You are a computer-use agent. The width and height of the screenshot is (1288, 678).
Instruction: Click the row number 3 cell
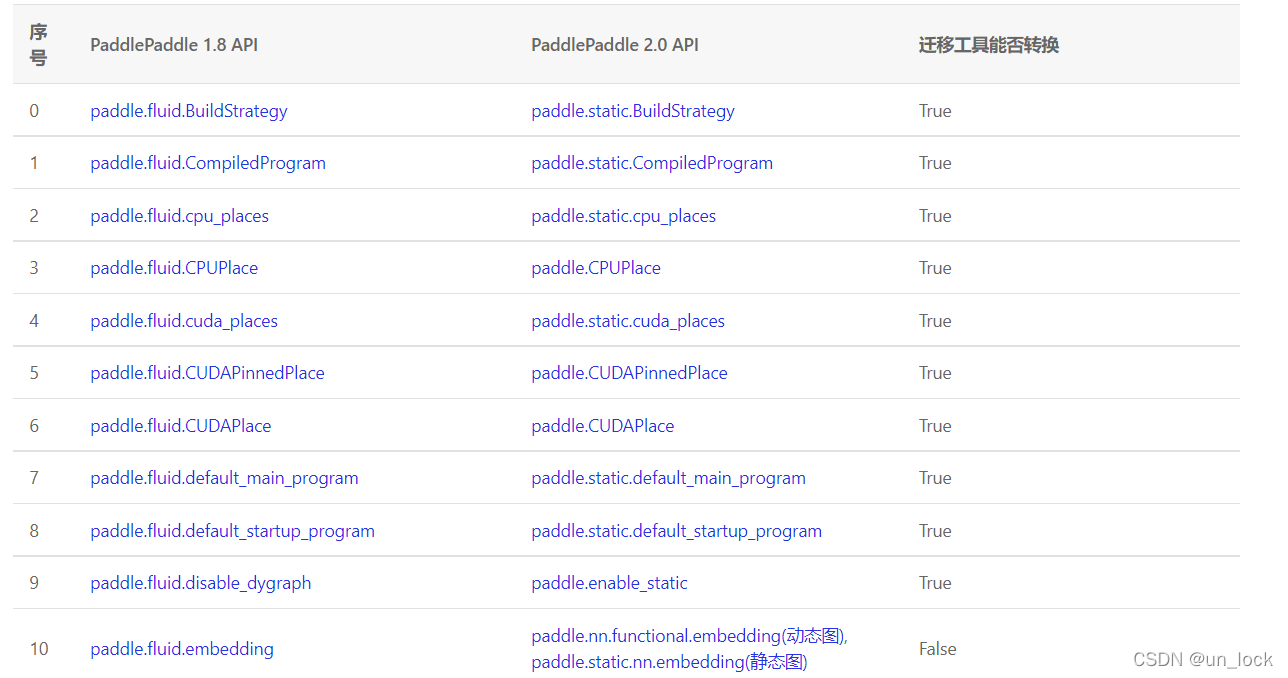pyautogui.click(x=34, y=268)
